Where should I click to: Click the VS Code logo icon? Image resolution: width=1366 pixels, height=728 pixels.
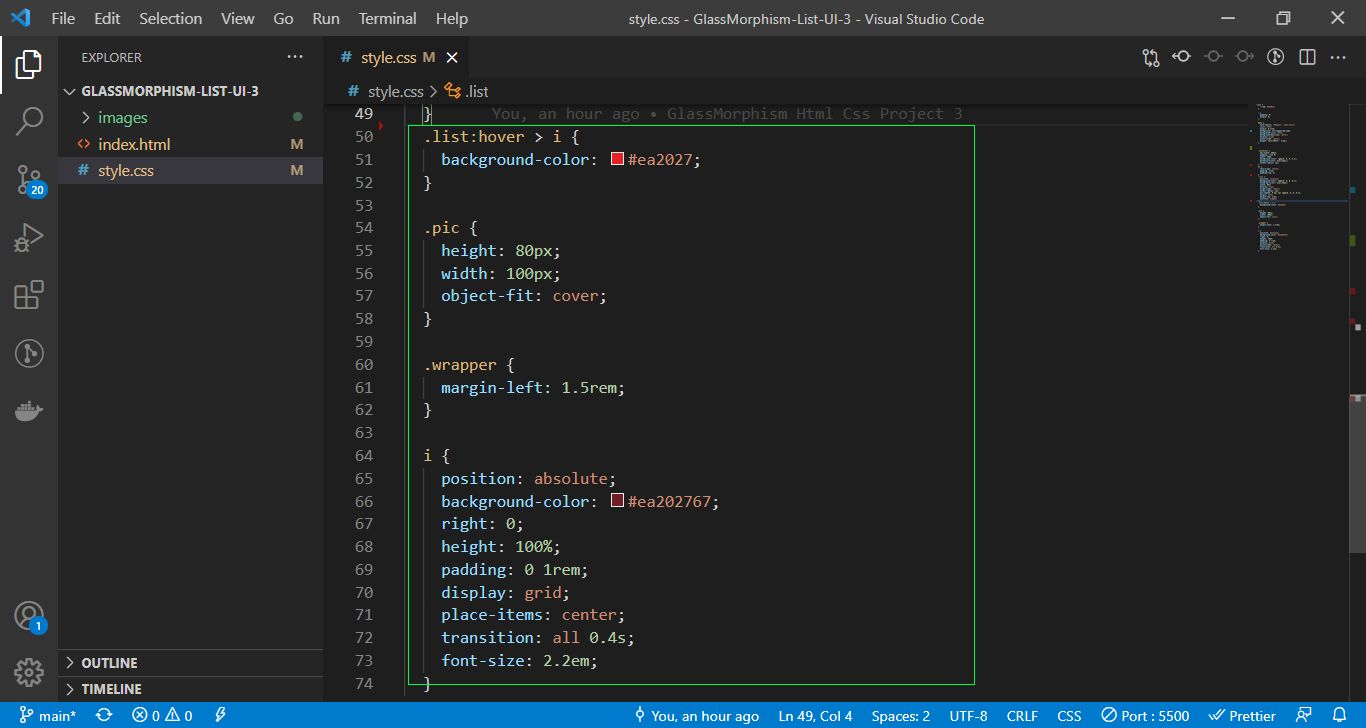click(20, 18)
